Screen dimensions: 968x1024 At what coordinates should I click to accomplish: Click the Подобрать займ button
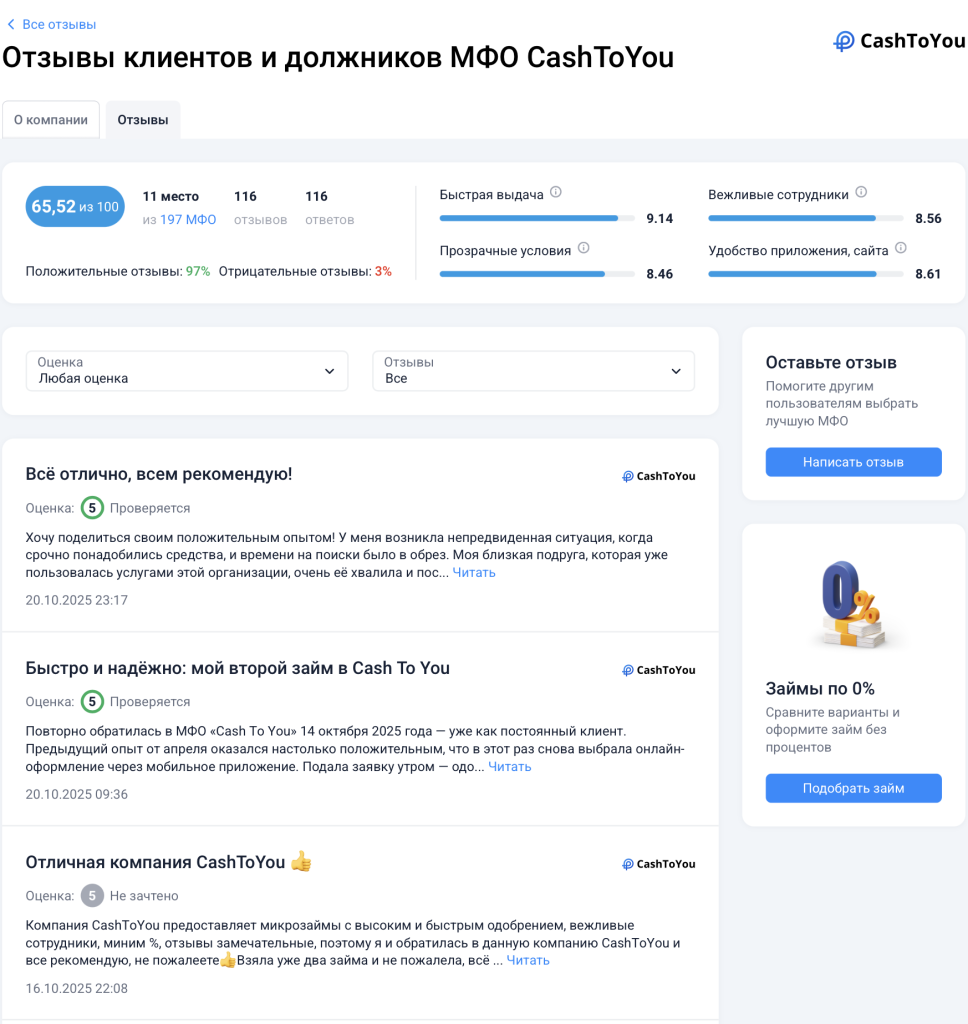pyautogui.click(x=853, y=788)
